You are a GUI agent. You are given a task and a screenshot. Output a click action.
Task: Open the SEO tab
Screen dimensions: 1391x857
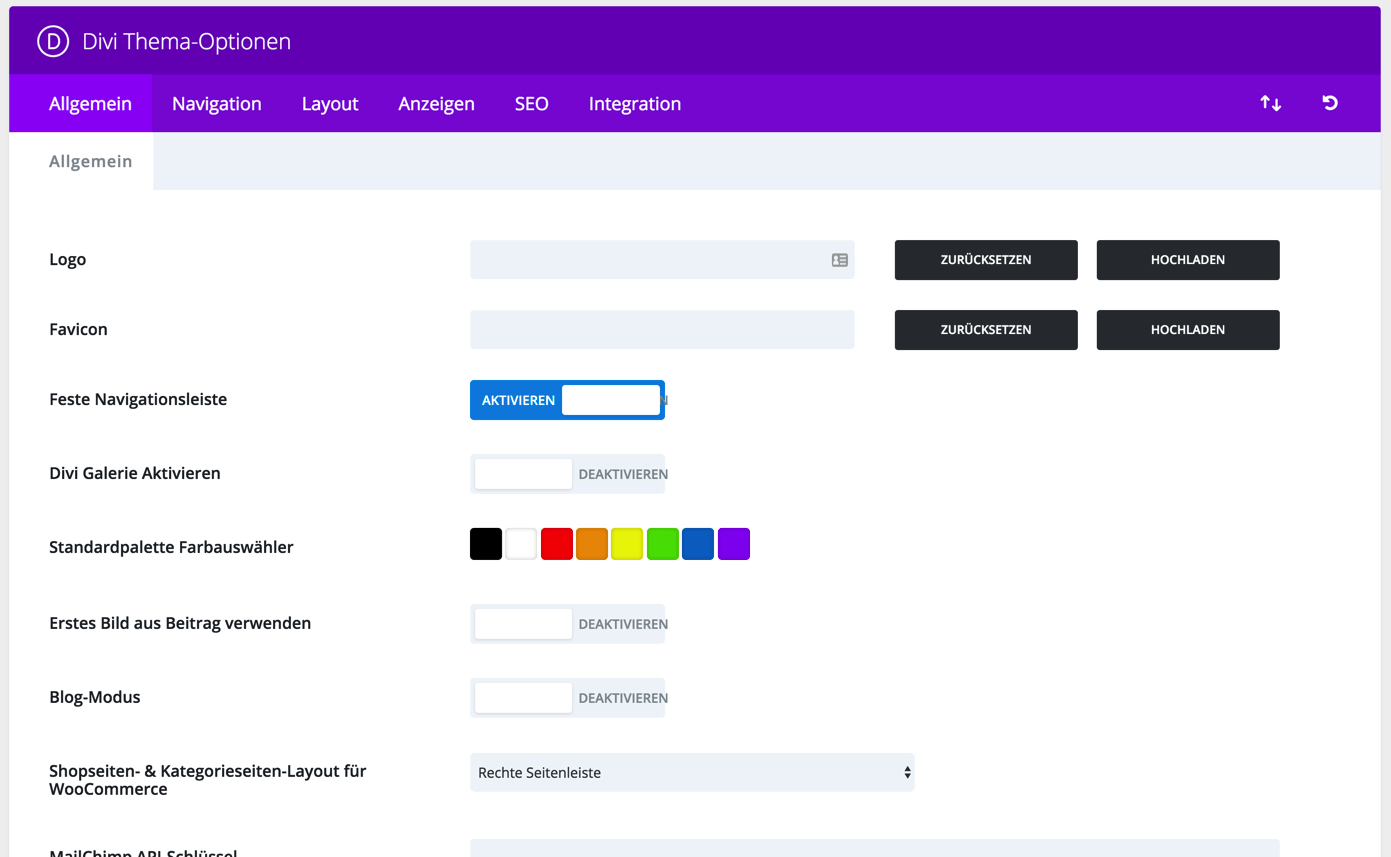531,103
